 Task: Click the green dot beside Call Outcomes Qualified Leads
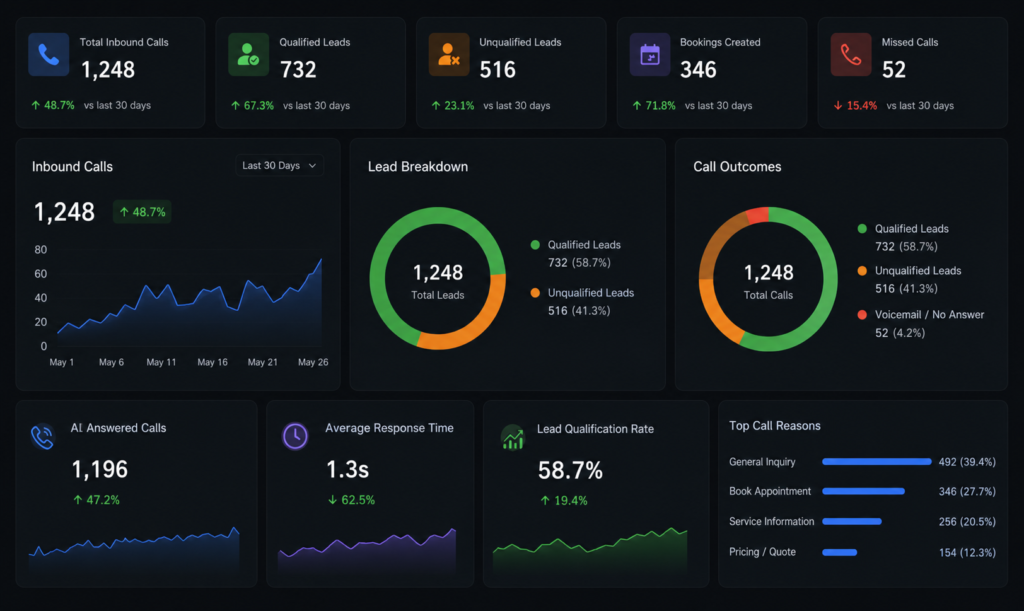(x=862, y=228)
